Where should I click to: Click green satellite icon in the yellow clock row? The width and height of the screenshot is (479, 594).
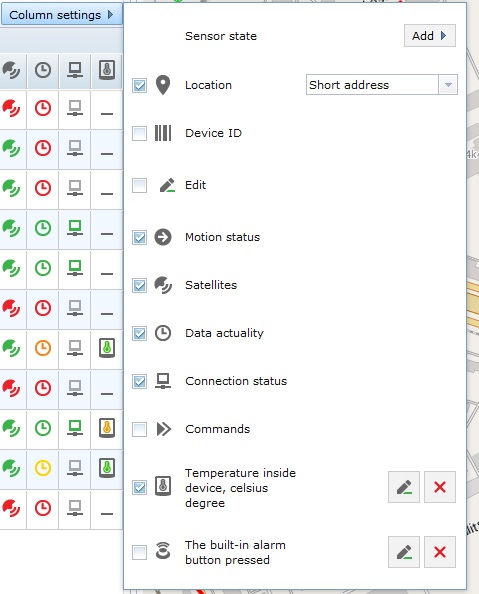(11, 468)
